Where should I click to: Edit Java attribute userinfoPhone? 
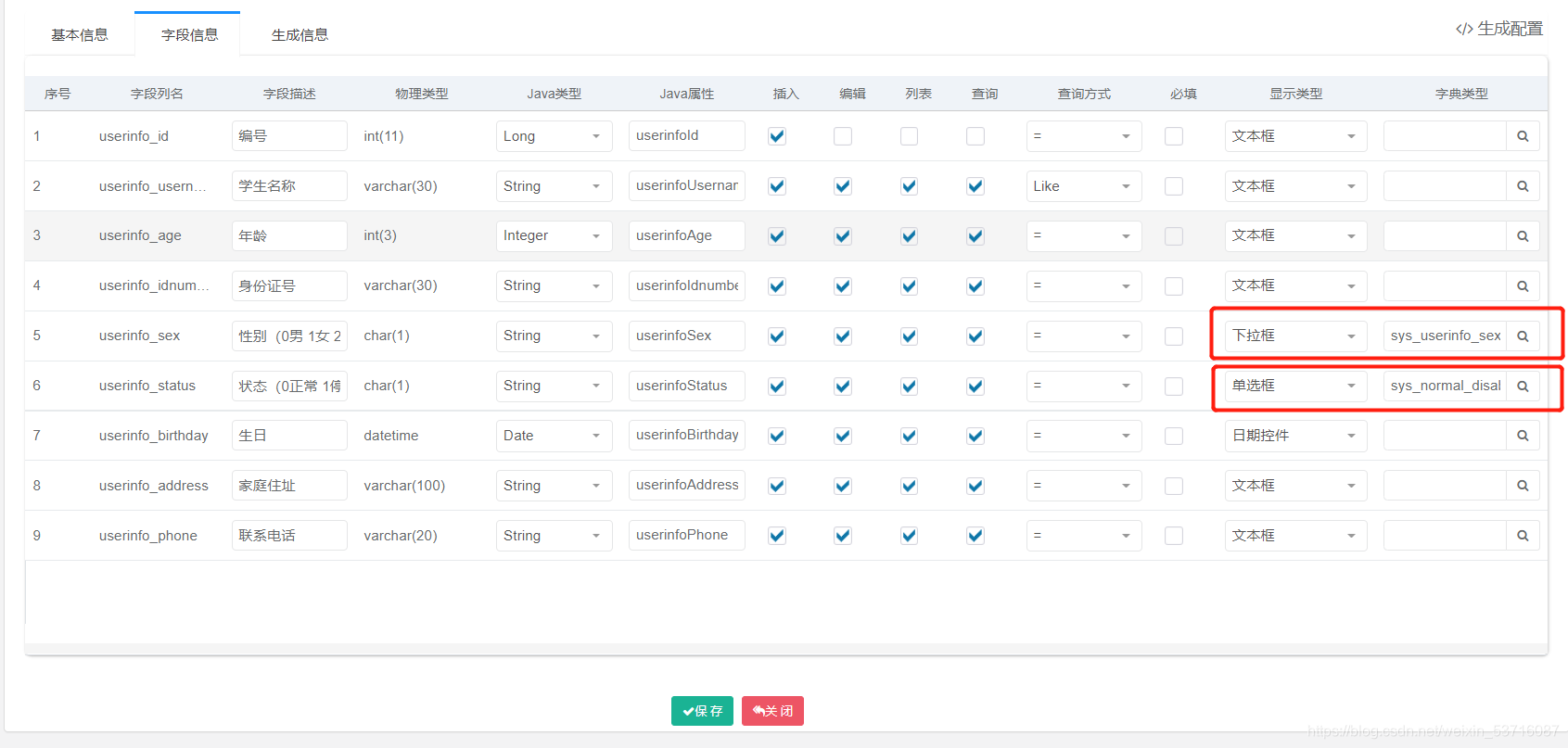click(686, 536)
